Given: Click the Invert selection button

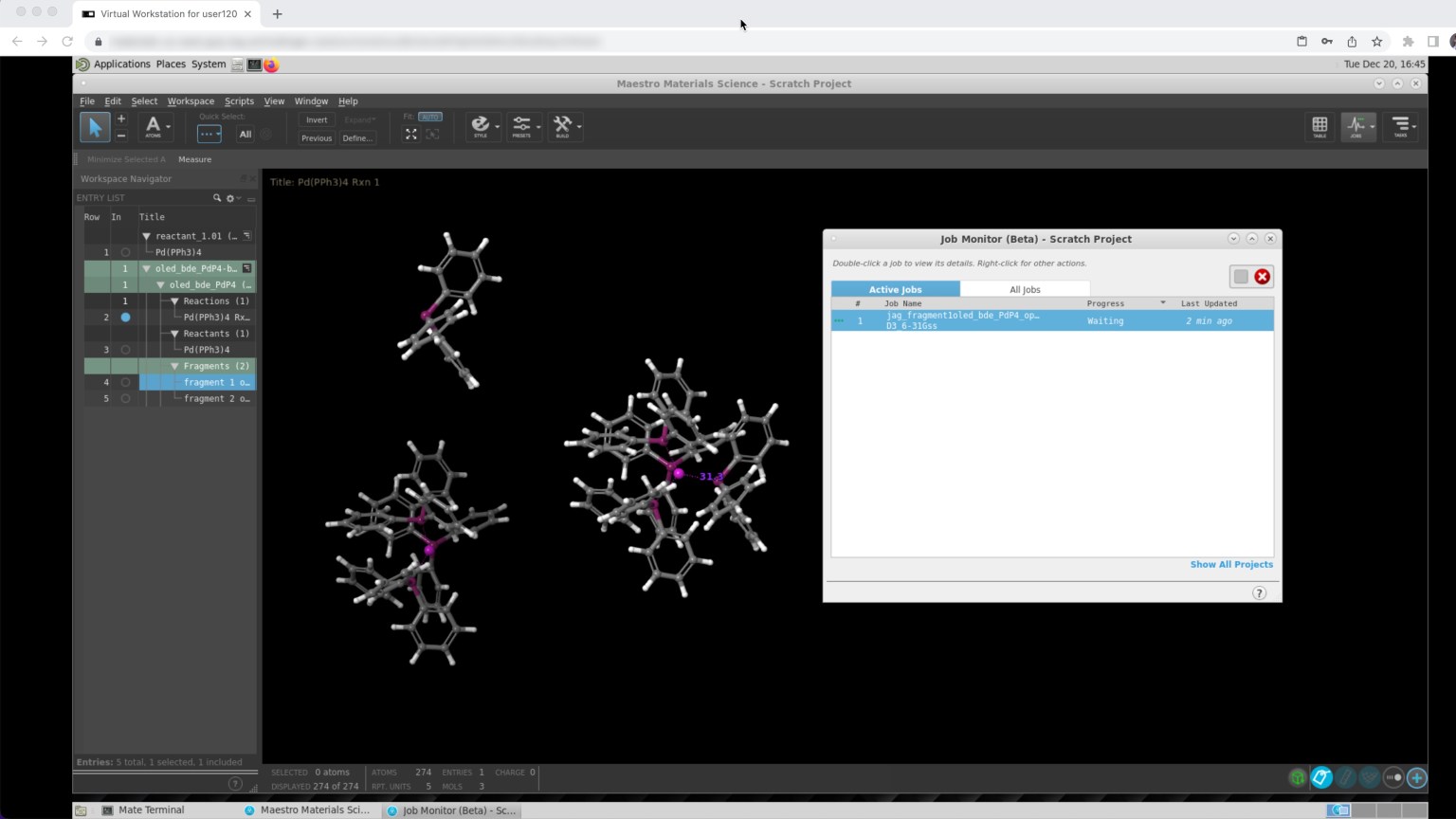Looking at the screenshot, I should (x=316, y=119).
